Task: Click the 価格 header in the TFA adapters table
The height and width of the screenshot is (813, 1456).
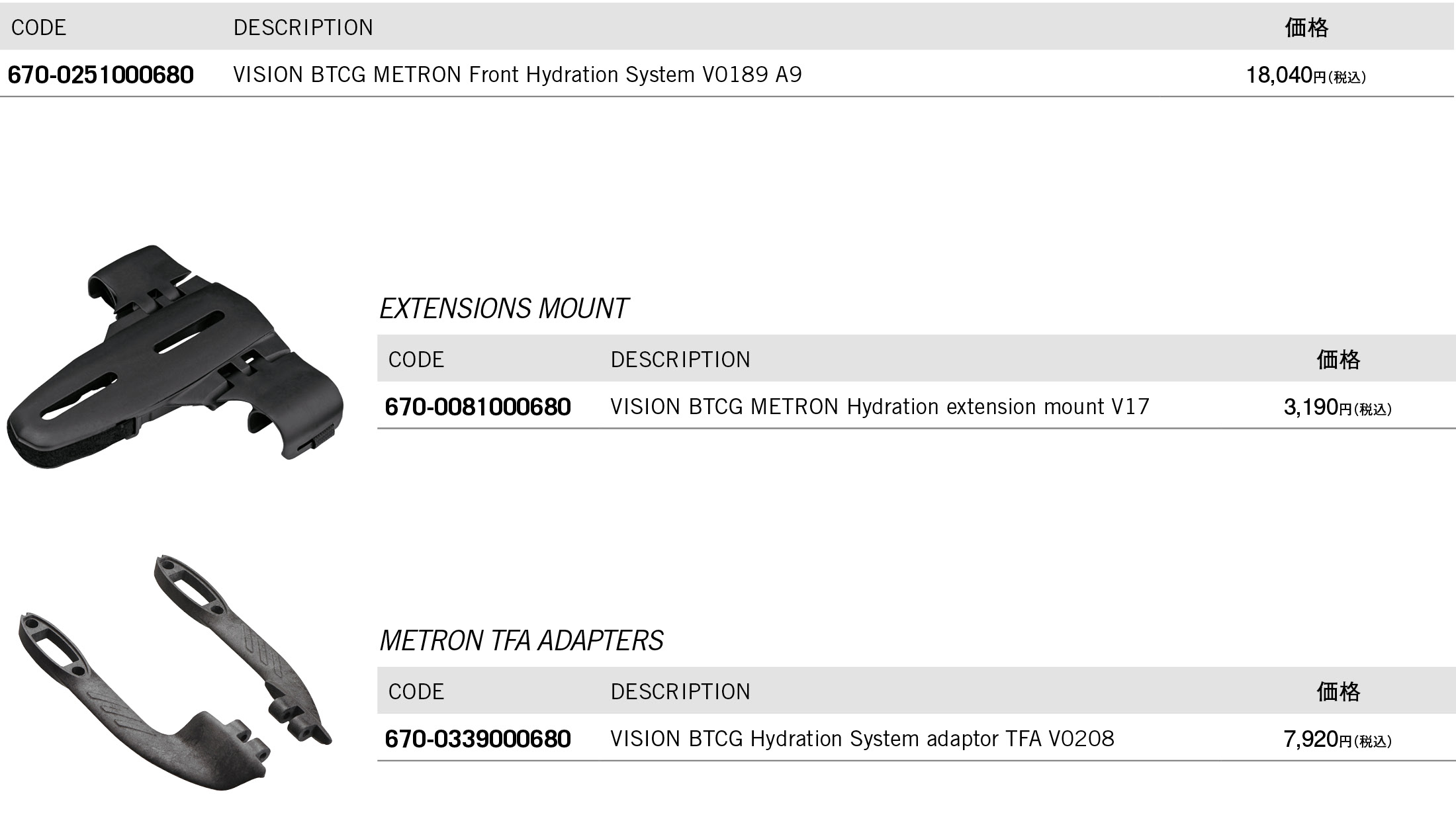Action: pos(1339,692)
